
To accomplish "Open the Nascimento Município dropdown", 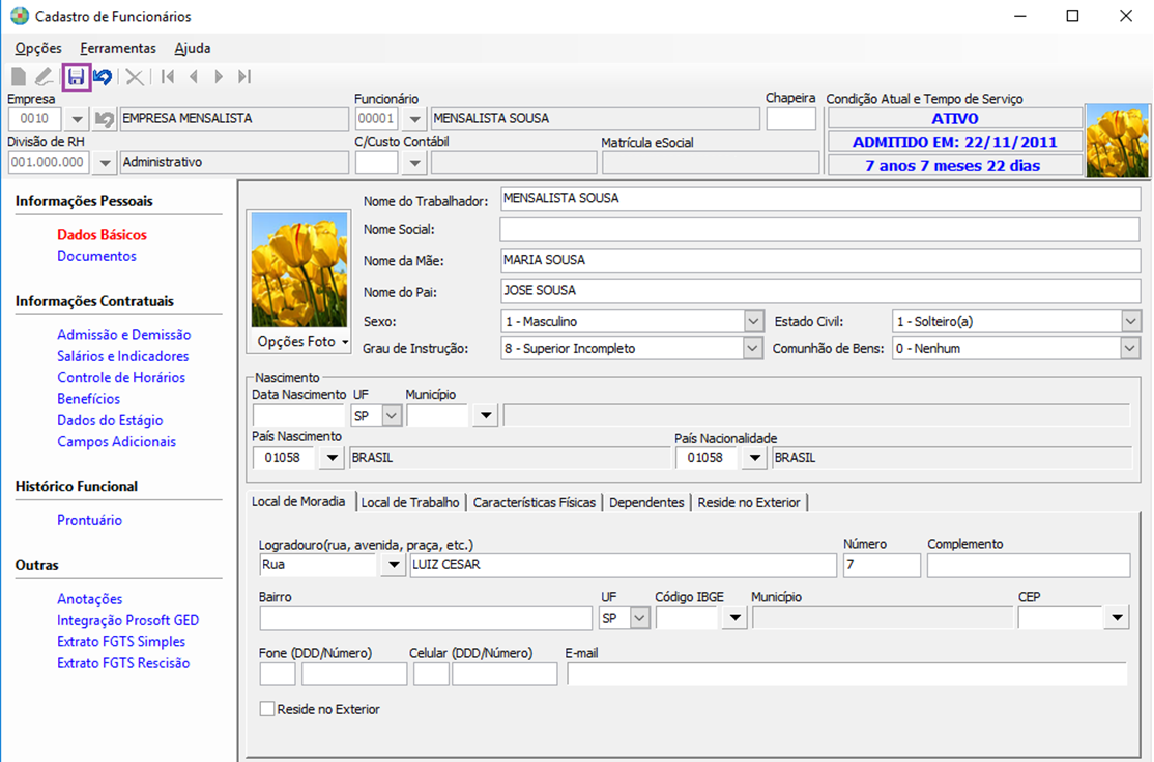I will [486, 416].
